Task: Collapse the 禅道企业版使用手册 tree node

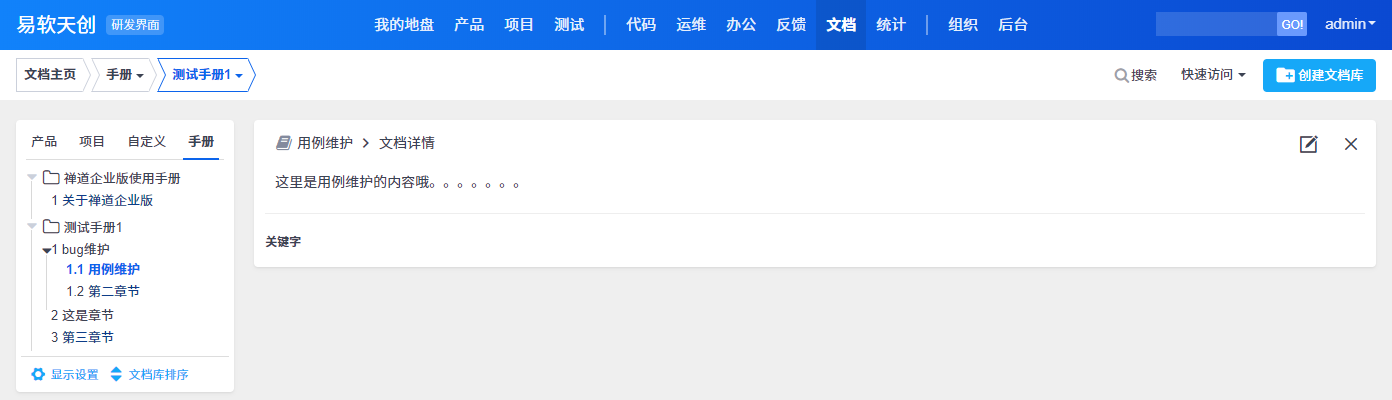Action: [x=32, y=178]
